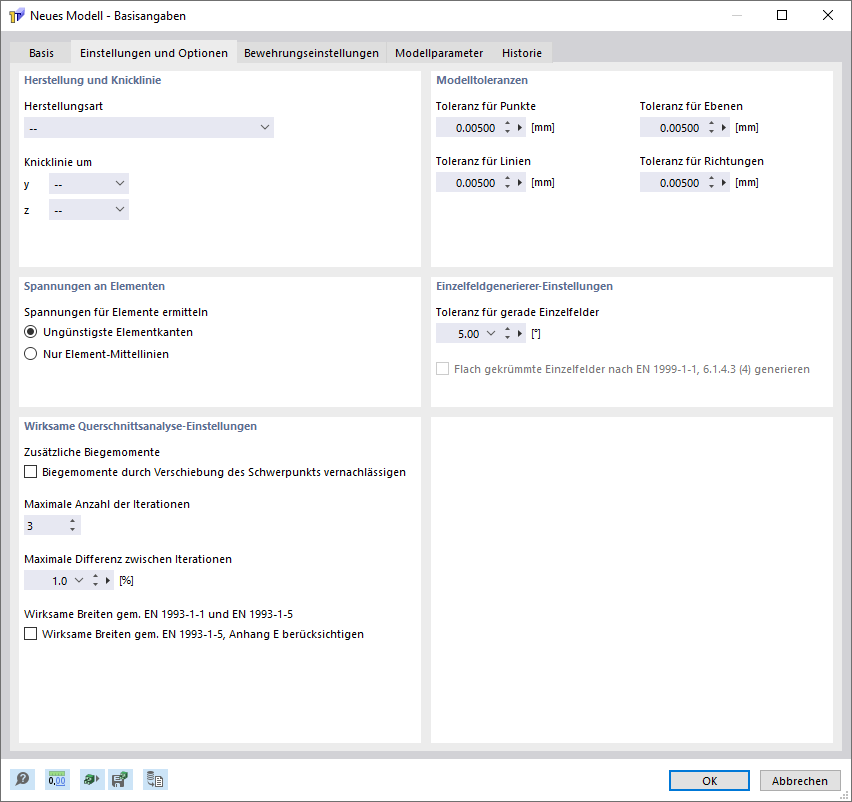Expand the 5.00 degree tolerance dropdown
The height and width of the screenshot is (802, 852).
click(491, 334)
